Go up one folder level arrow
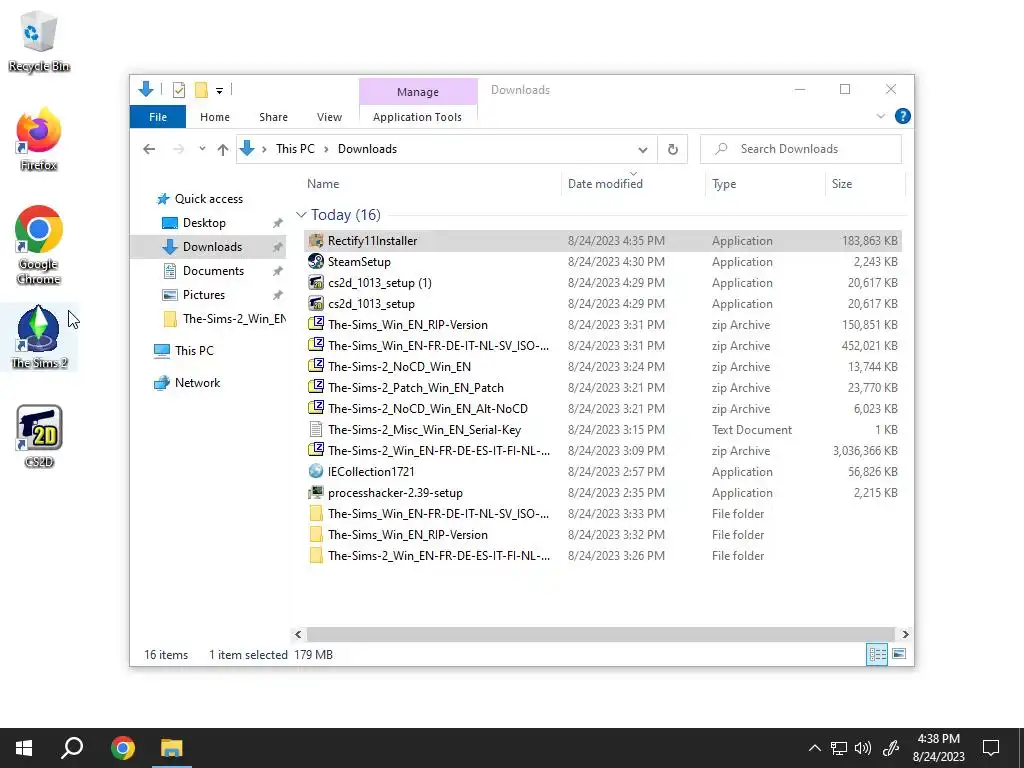Viewport: 1024px width, 768px height. pos(223,149)
